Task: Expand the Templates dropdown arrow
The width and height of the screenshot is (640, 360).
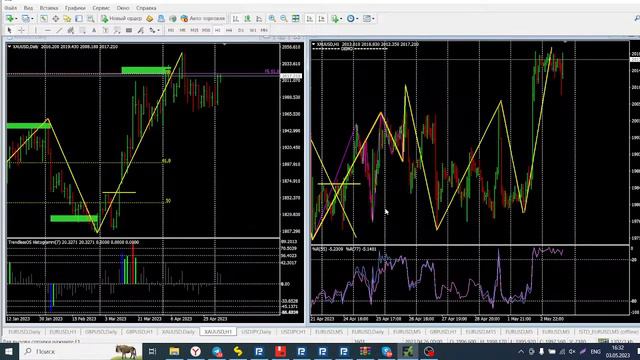Action: coord(373,19)
